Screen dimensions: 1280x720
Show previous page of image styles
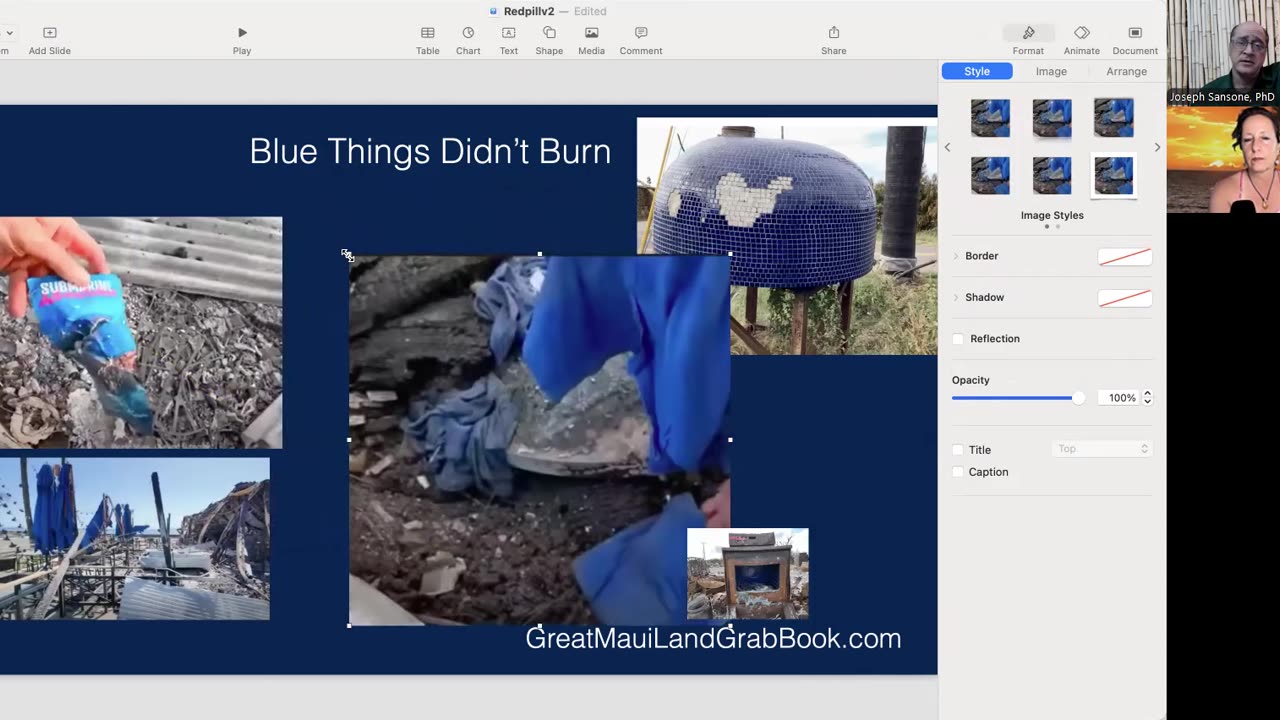tap(947, 148)
